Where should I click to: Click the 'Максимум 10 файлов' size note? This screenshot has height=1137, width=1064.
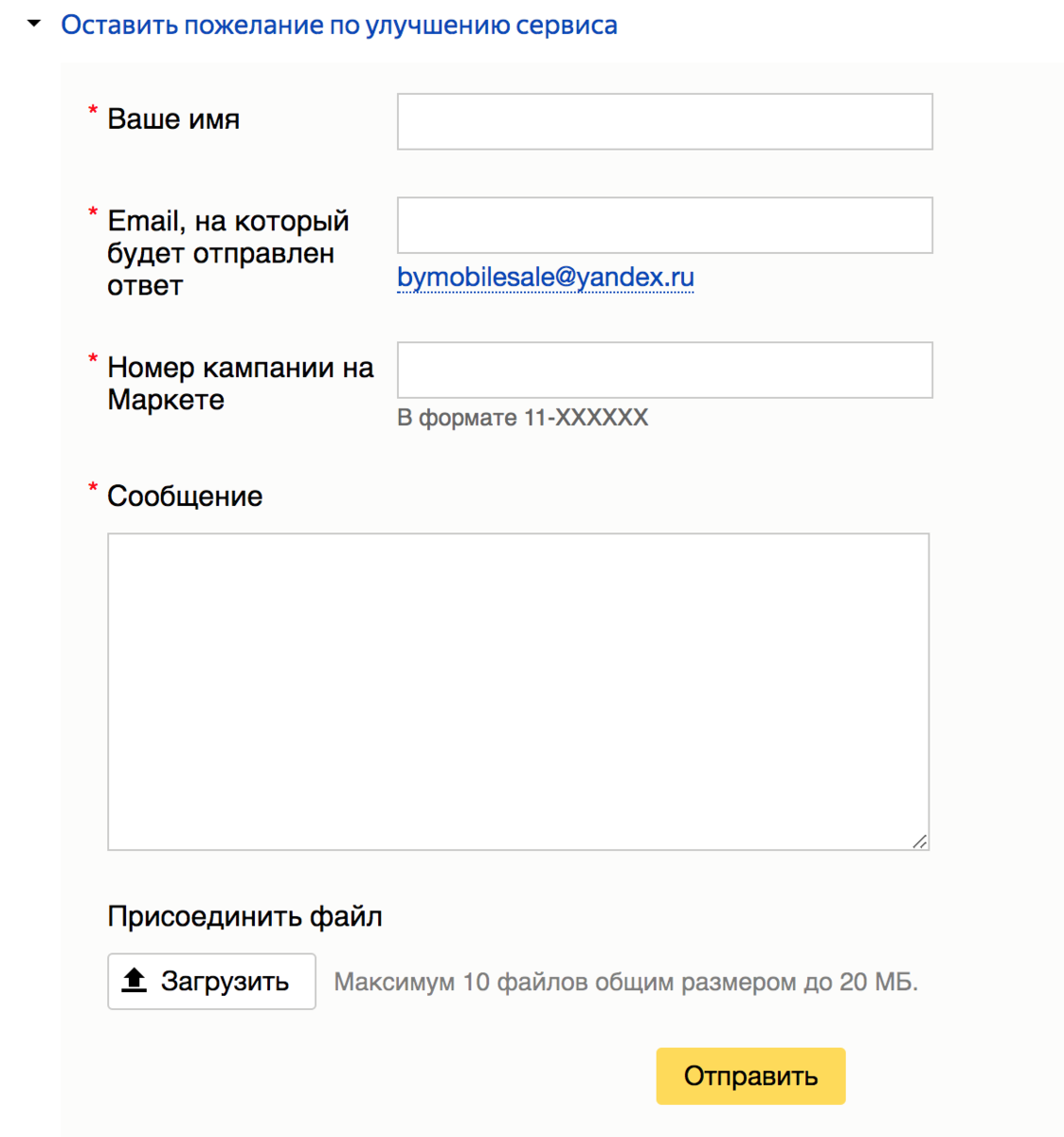click(x=626, y=982)
